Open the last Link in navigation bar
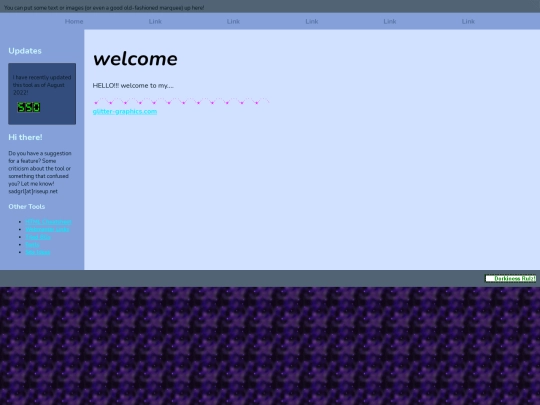This screenshot has height=405, width=540. pyautogui.click(x=468, y=21)
